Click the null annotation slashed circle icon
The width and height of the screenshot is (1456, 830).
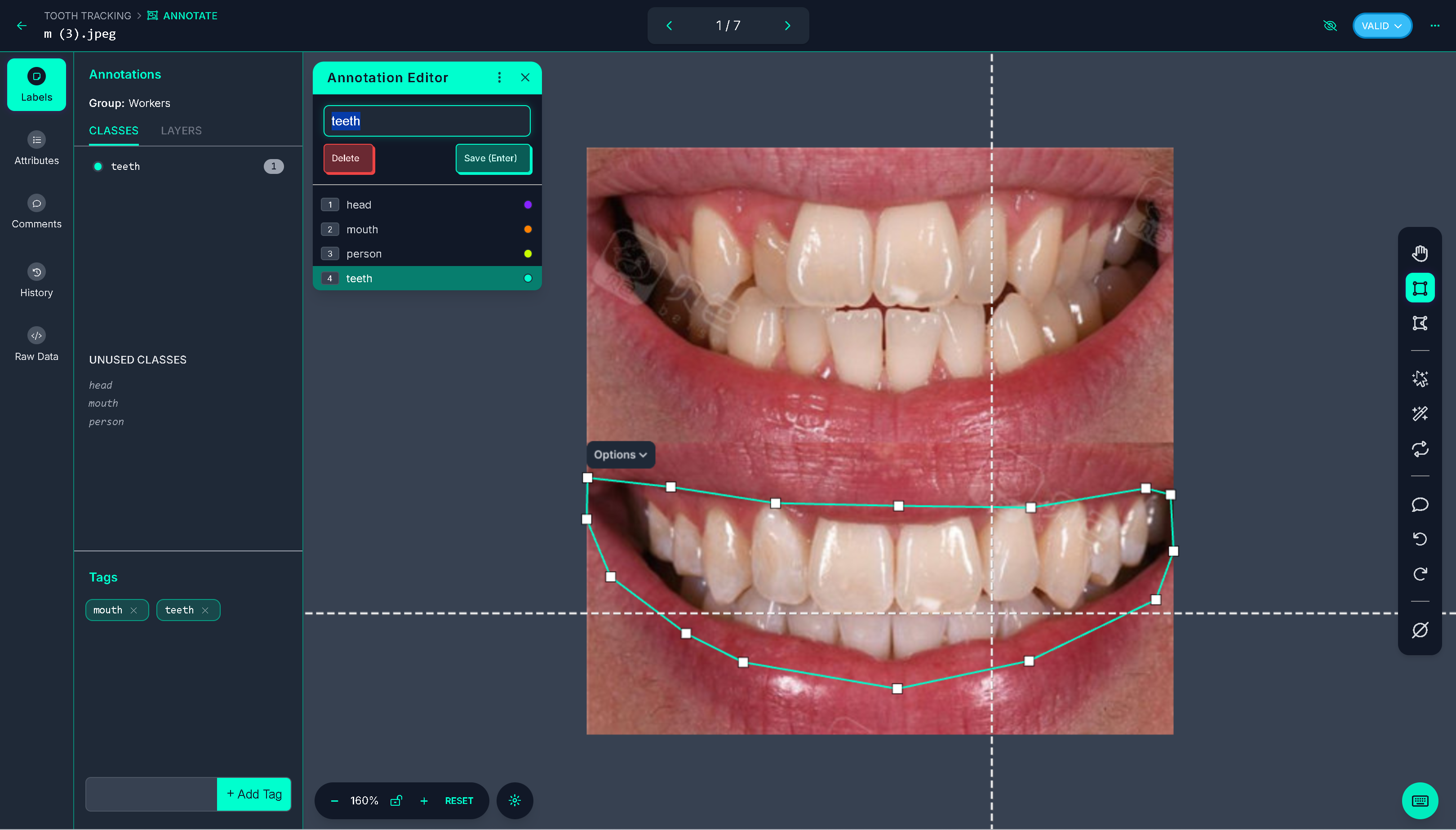pos(1420,630)
